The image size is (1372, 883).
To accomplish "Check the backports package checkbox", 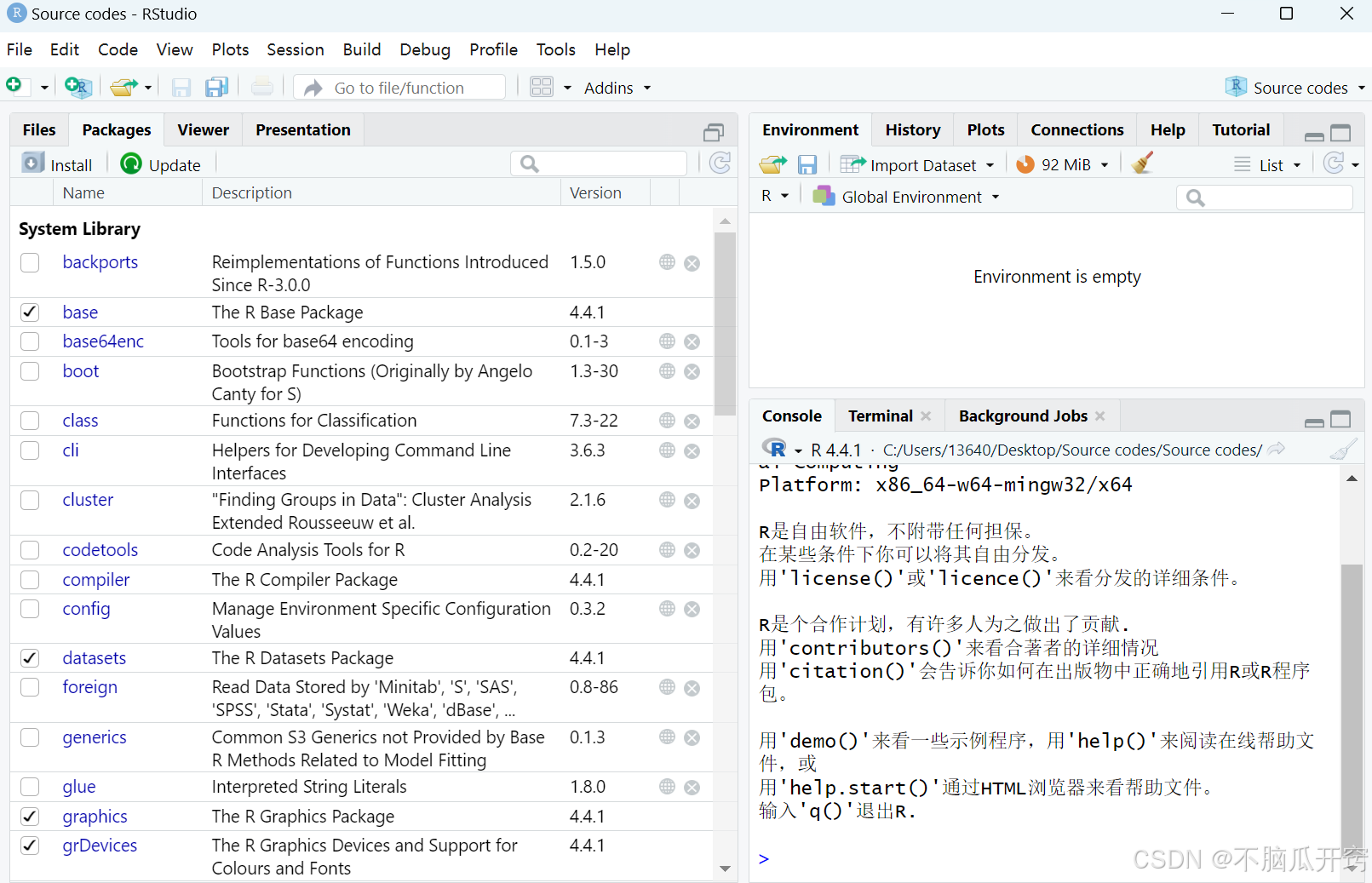I will 30,262.
